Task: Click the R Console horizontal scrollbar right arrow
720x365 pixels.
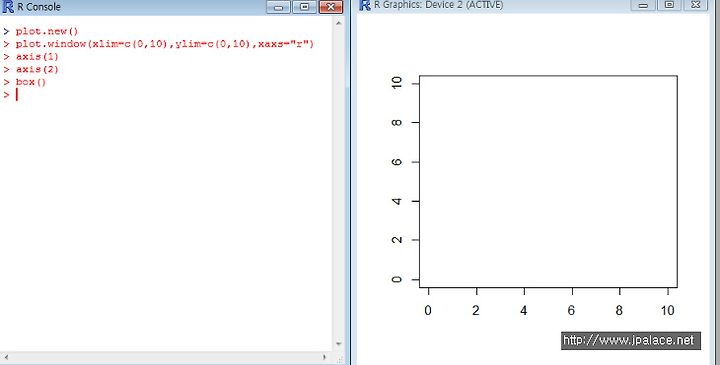Action: pos(324,357)
